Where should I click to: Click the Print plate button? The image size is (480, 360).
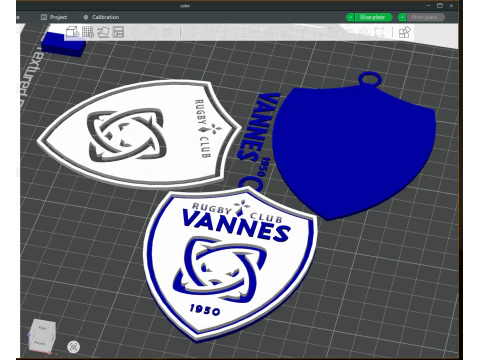pos(425,17)
